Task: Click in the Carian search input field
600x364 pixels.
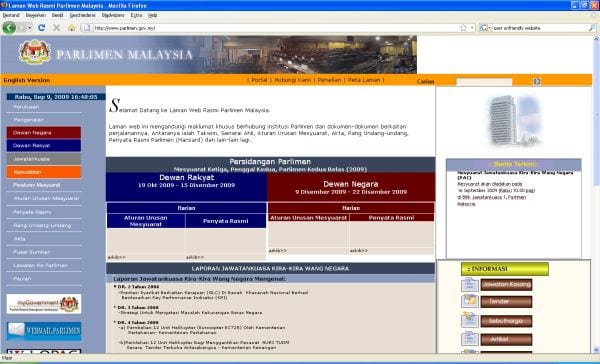Action: [484, 82]
